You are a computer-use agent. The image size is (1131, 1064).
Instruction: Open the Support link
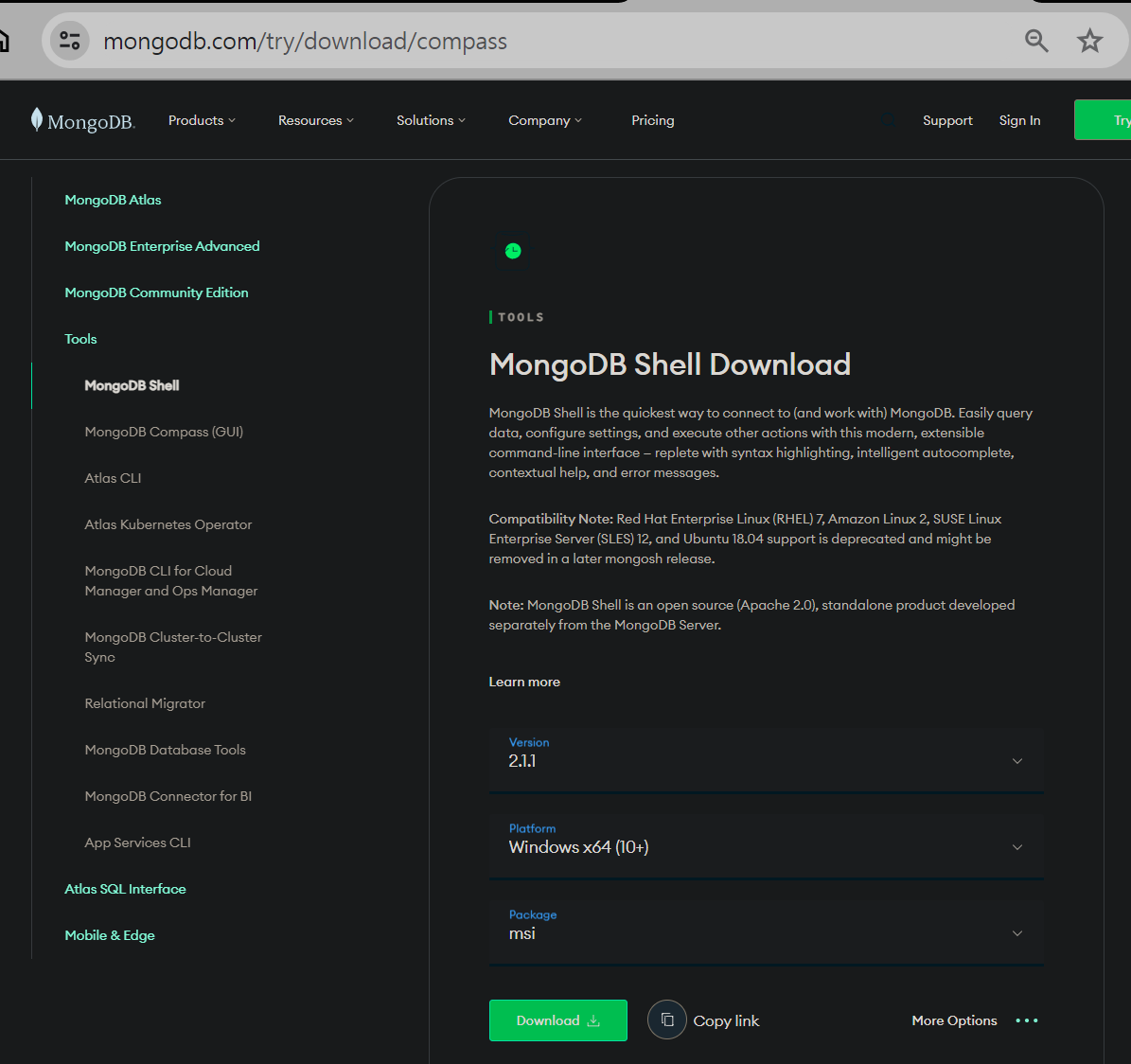[947, 120]
